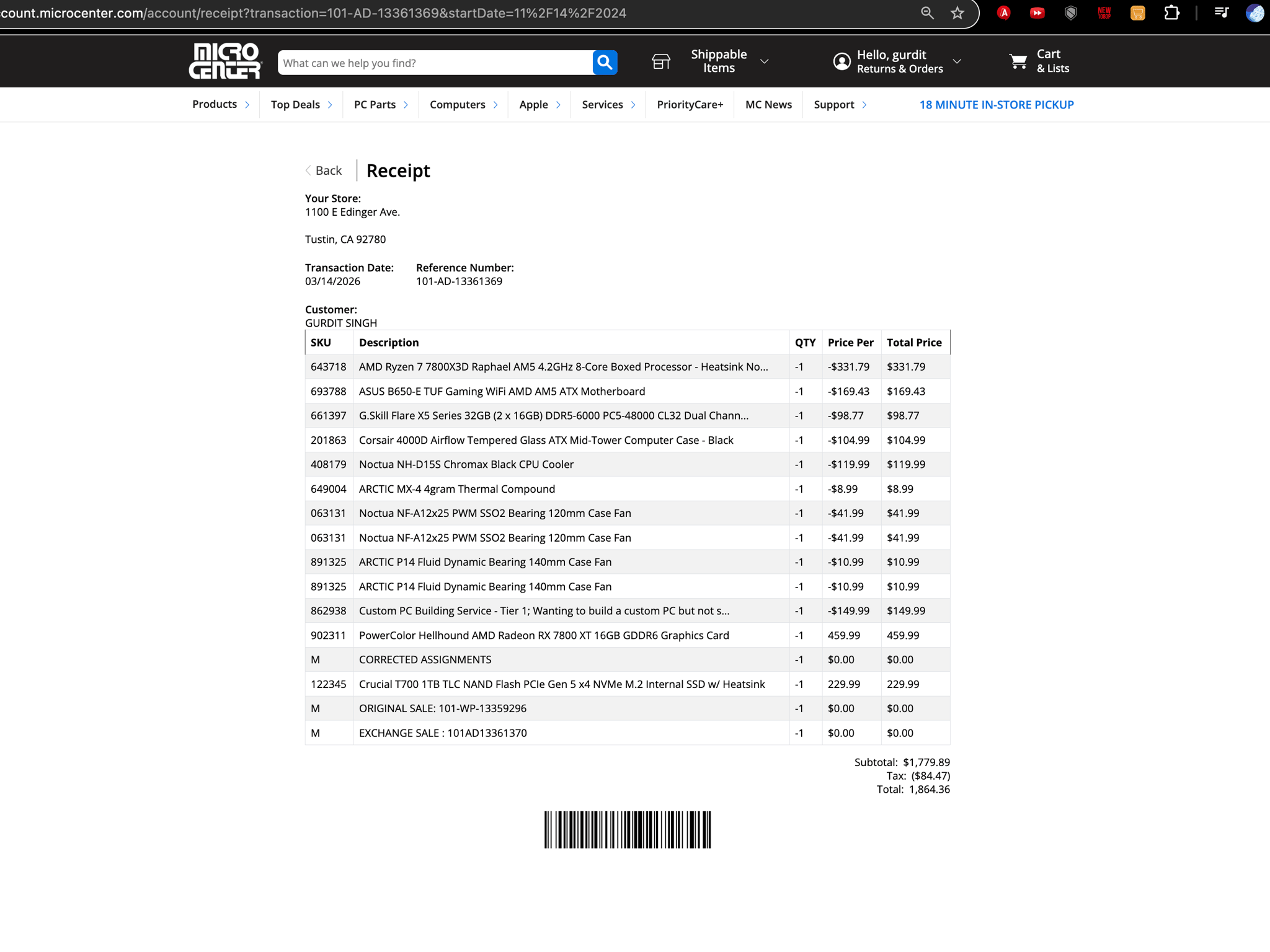Click SKU 643718 cell
This screenshot has width=1270, height=952.
point(329,367)
